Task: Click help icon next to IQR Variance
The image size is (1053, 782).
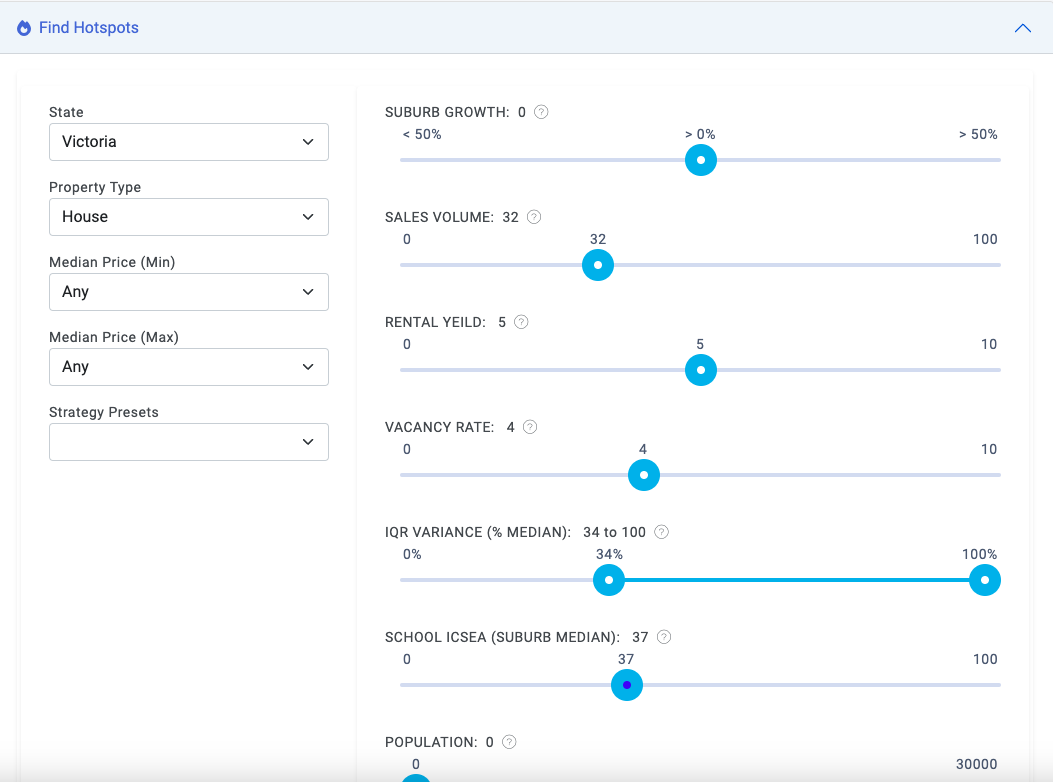Action: point(661,532)
